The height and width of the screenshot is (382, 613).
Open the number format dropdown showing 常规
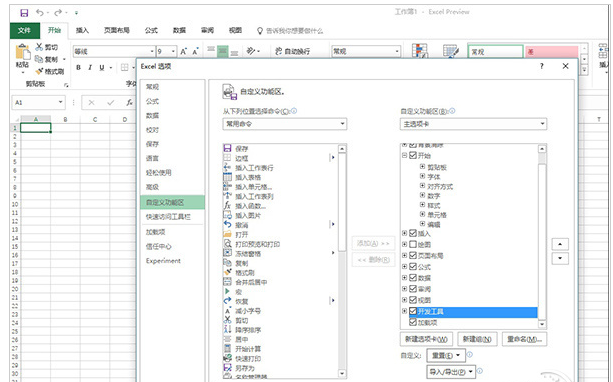pyautogui.click(x=397, y=51)
